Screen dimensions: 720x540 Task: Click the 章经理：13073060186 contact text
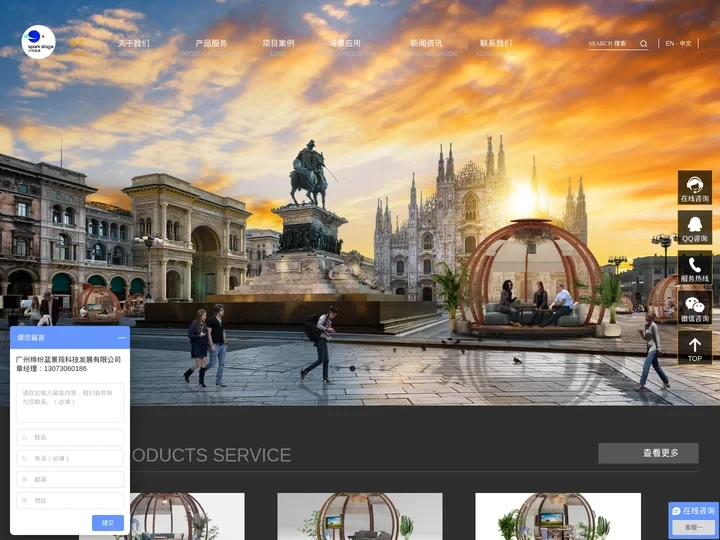coord(51,368)
